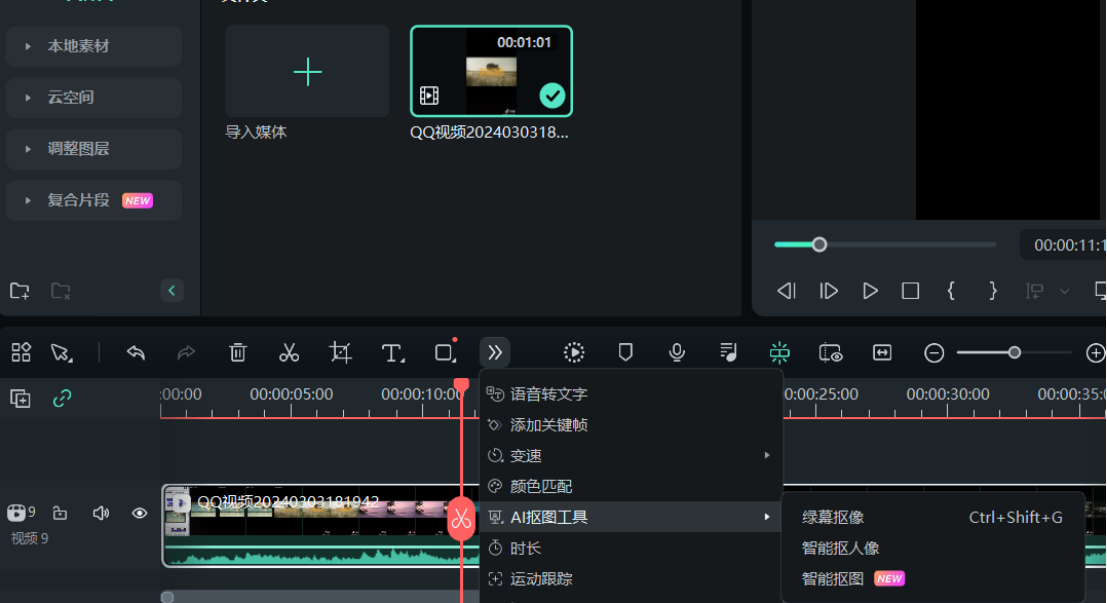Select the scissors split tool

point(289,352)
